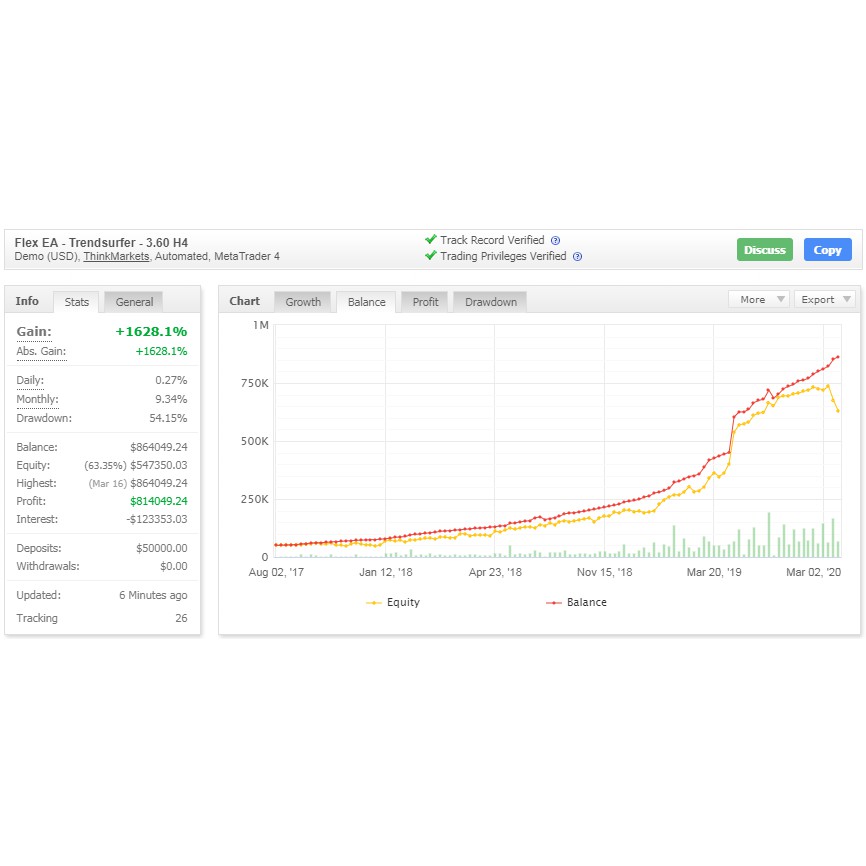Viewport: 866px width, 866px height.
Task: Click the last red Balance point on chart
Action: 838,357
